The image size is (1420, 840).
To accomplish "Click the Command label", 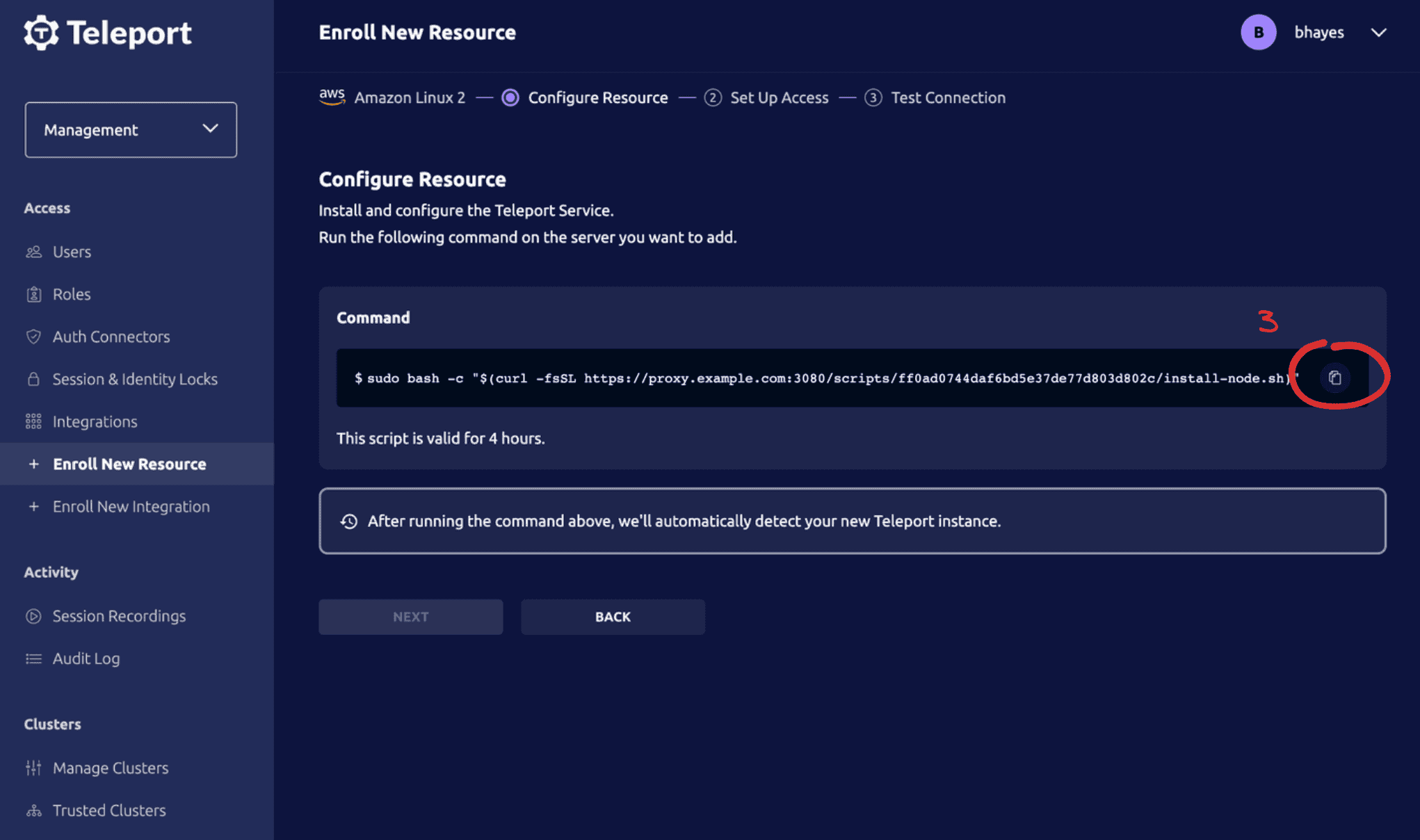I will pyautogui.click(x=373, y=318).
